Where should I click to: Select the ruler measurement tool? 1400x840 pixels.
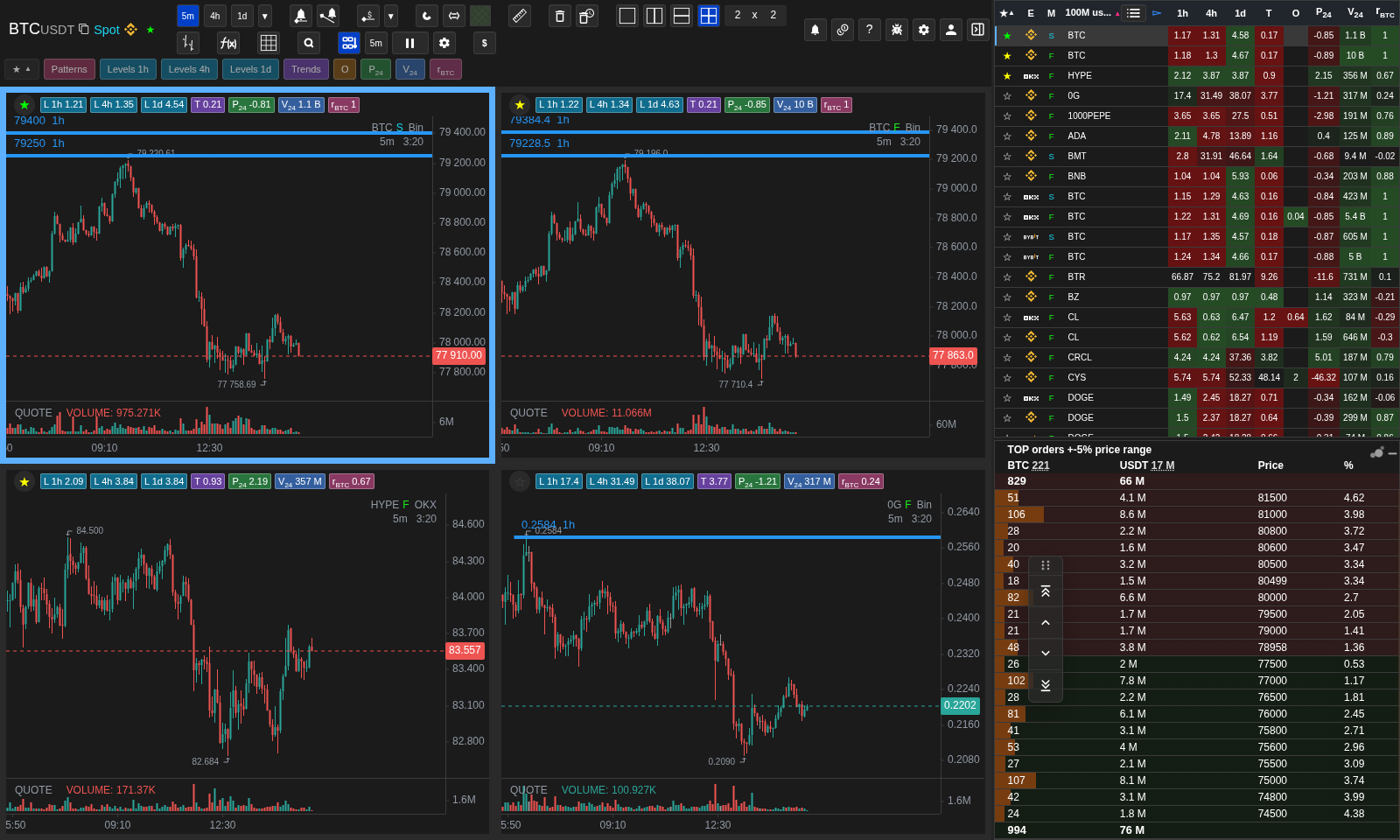click(520, 16)
